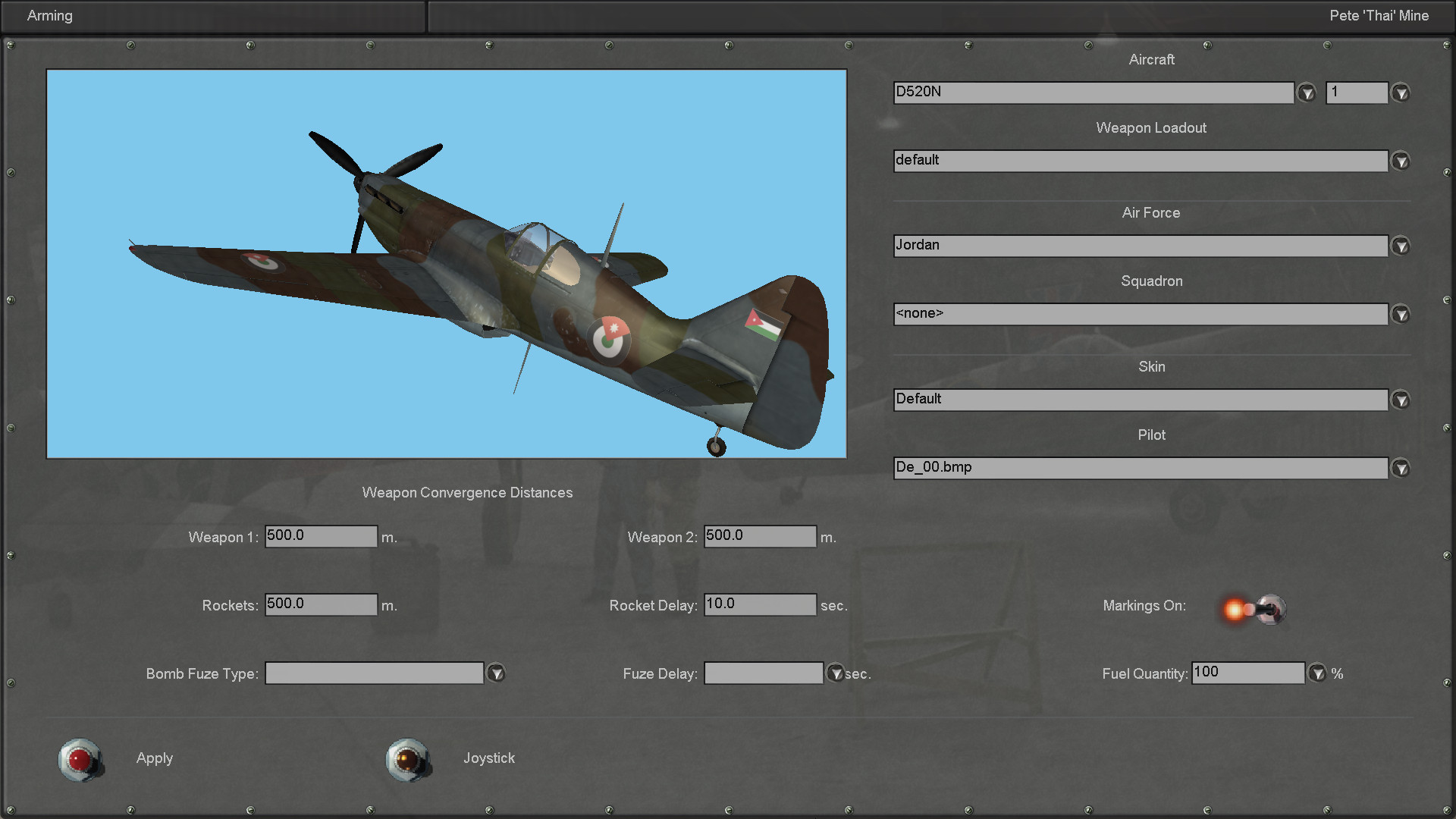Open Aircraft type dropdown arrow
The height and width of the screenshot is (819, 1456).
[x=1306, y=93]
